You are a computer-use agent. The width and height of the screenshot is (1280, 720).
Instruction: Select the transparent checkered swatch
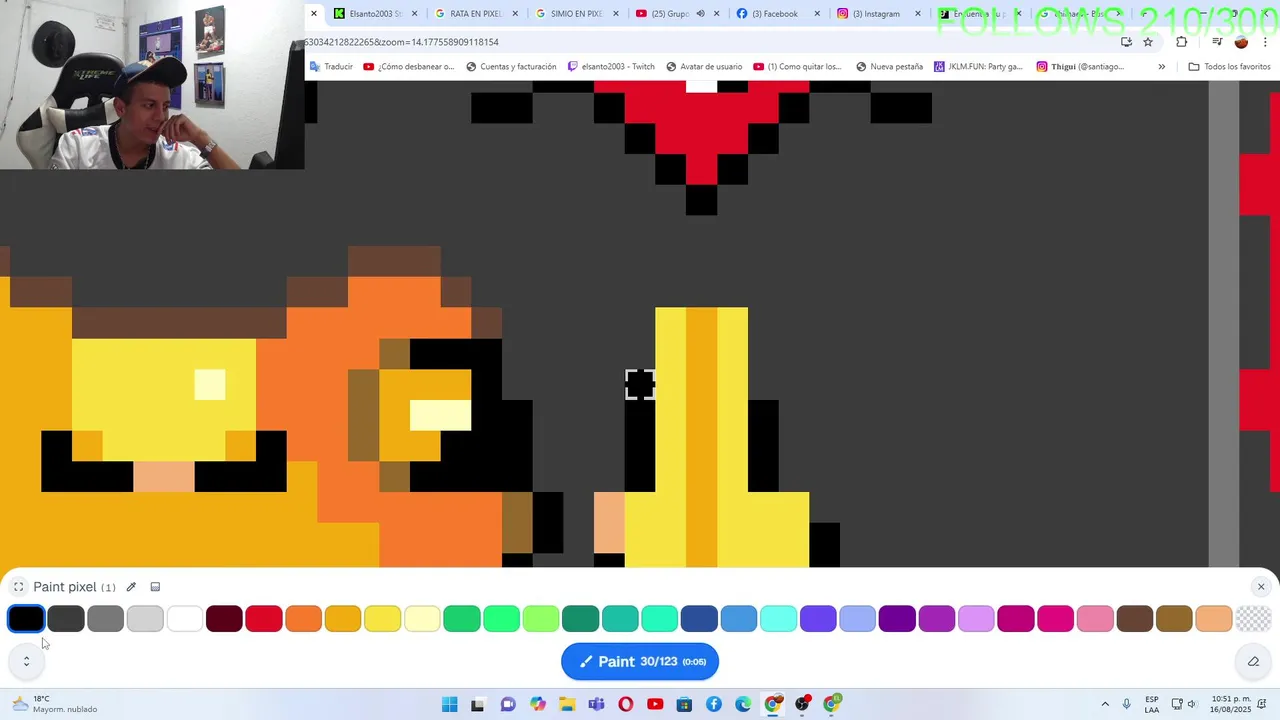(x=1253, y=619)
